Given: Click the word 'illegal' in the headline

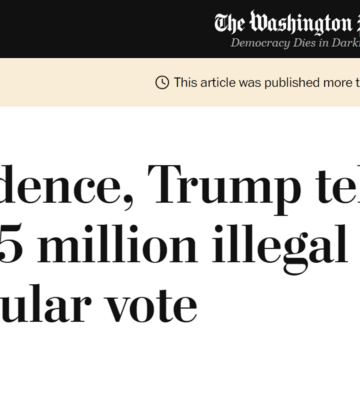Looking at the screenshot, I should tap(280, 249).
